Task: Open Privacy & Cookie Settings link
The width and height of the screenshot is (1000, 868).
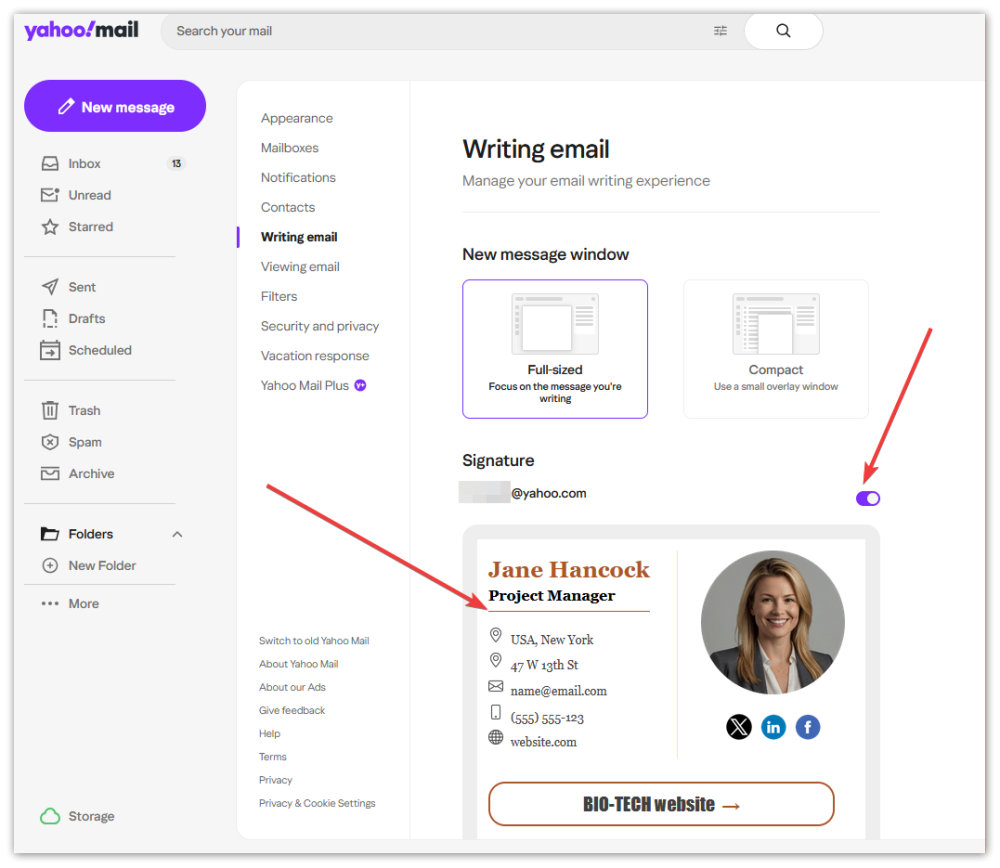Action: pyautogui.click(x=317, y=803)
